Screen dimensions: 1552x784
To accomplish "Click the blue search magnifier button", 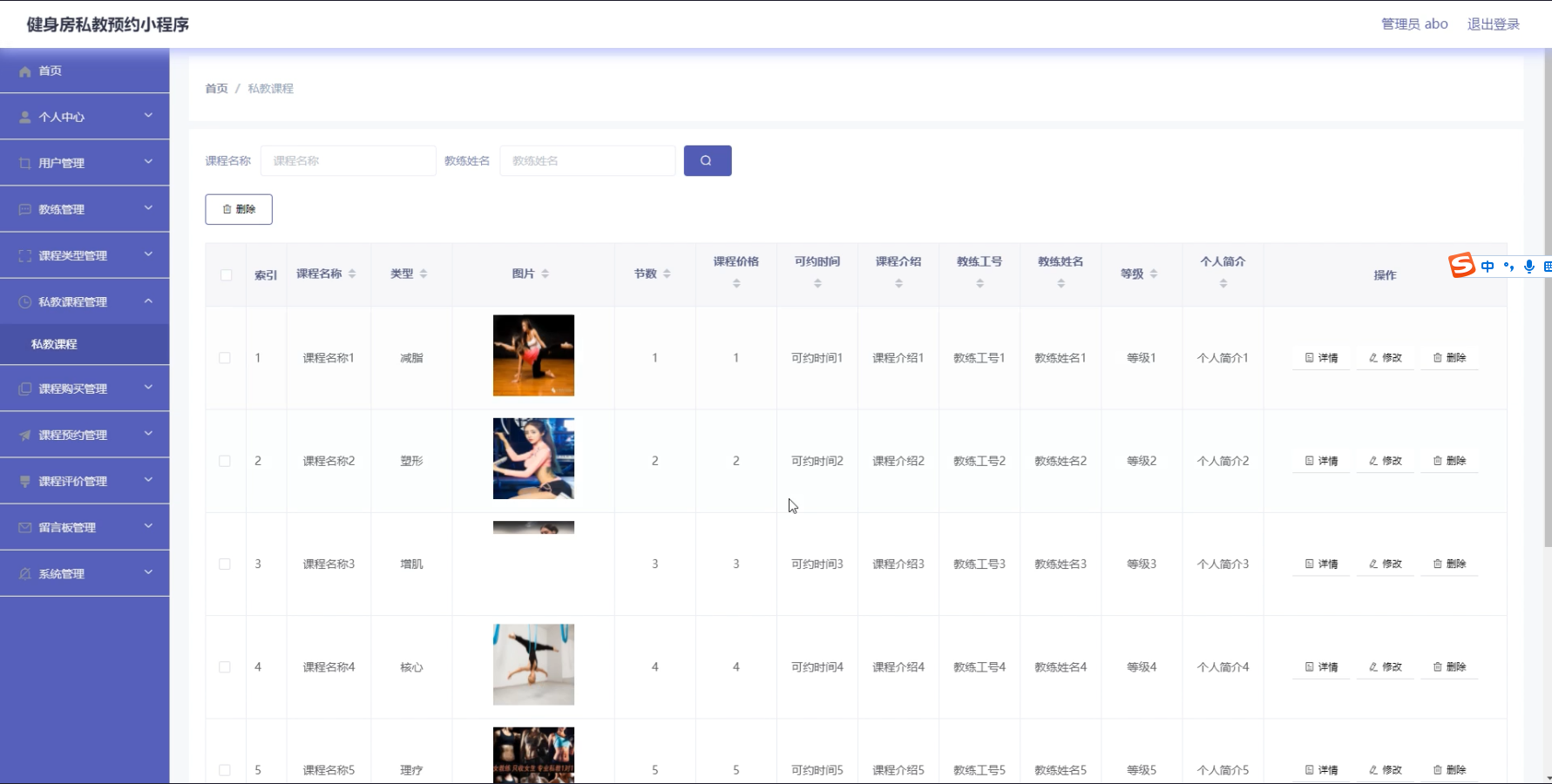I will coord(707,160).
